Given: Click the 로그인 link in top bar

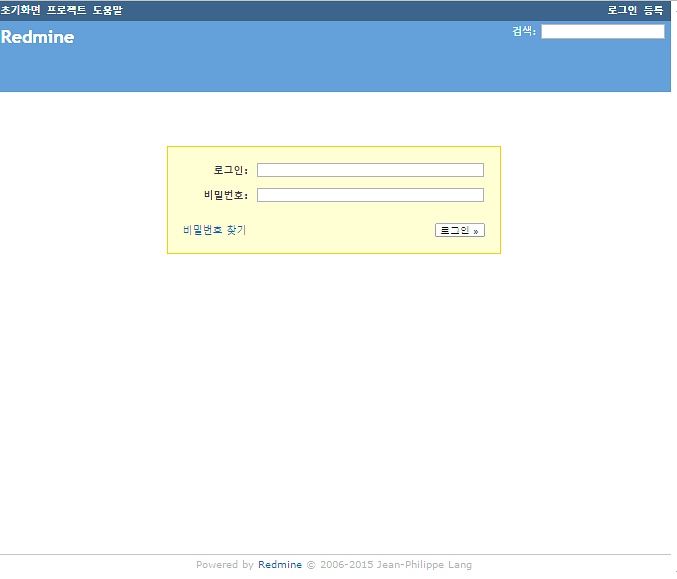Looking at the screenshot, I should pos(622,10).
